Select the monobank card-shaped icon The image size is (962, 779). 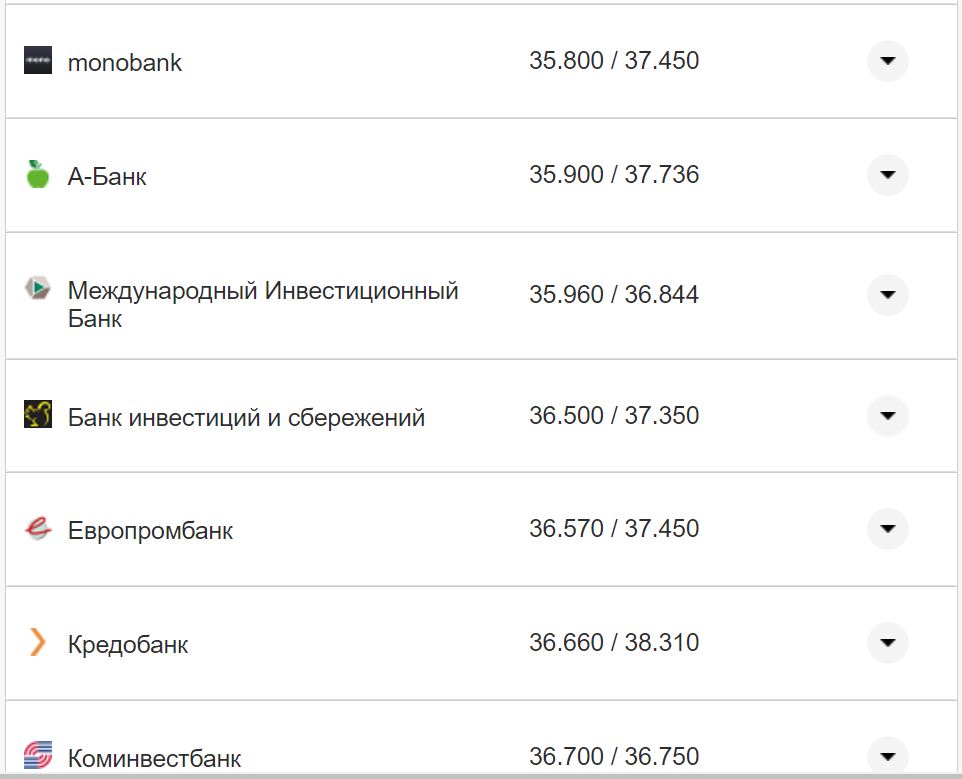tap(37, 62)
